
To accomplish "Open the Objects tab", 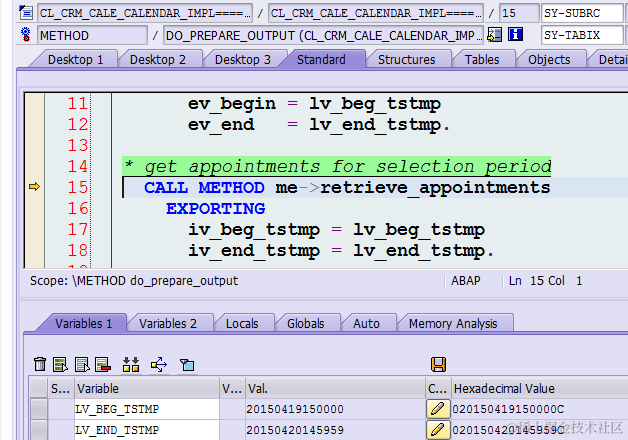I will coord(549,60).
